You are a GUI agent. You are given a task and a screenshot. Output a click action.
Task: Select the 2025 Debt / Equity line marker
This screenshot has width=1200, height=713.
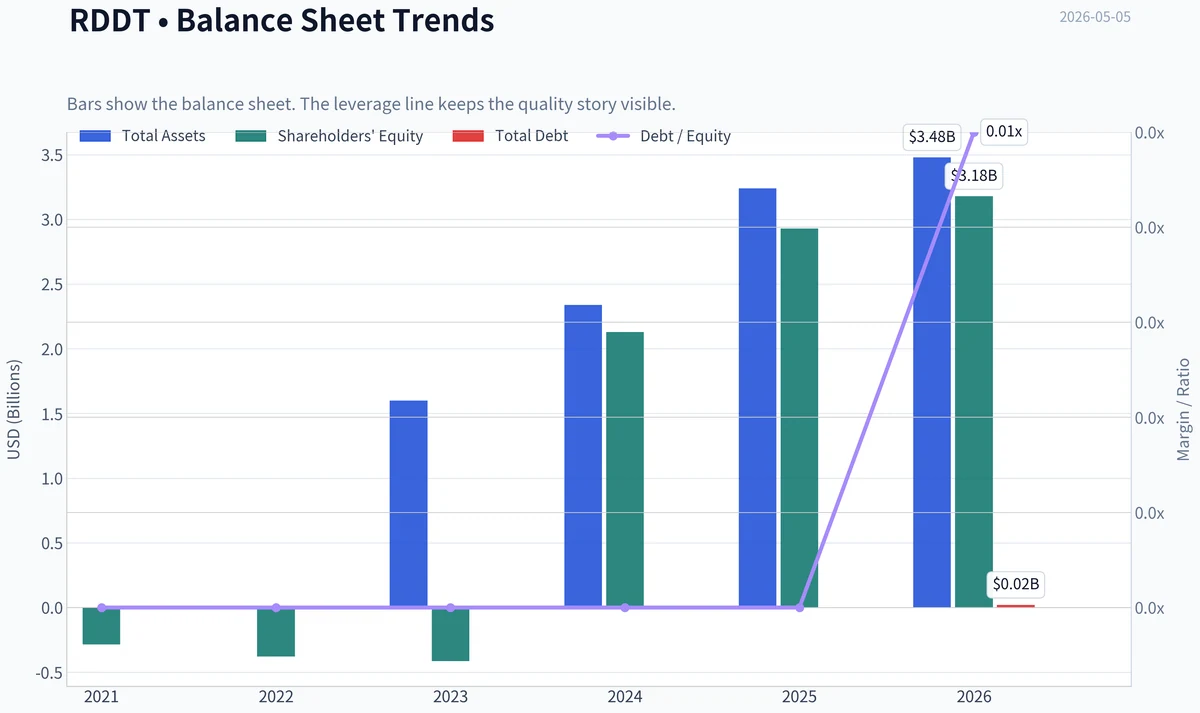click(x=799, y=608)
